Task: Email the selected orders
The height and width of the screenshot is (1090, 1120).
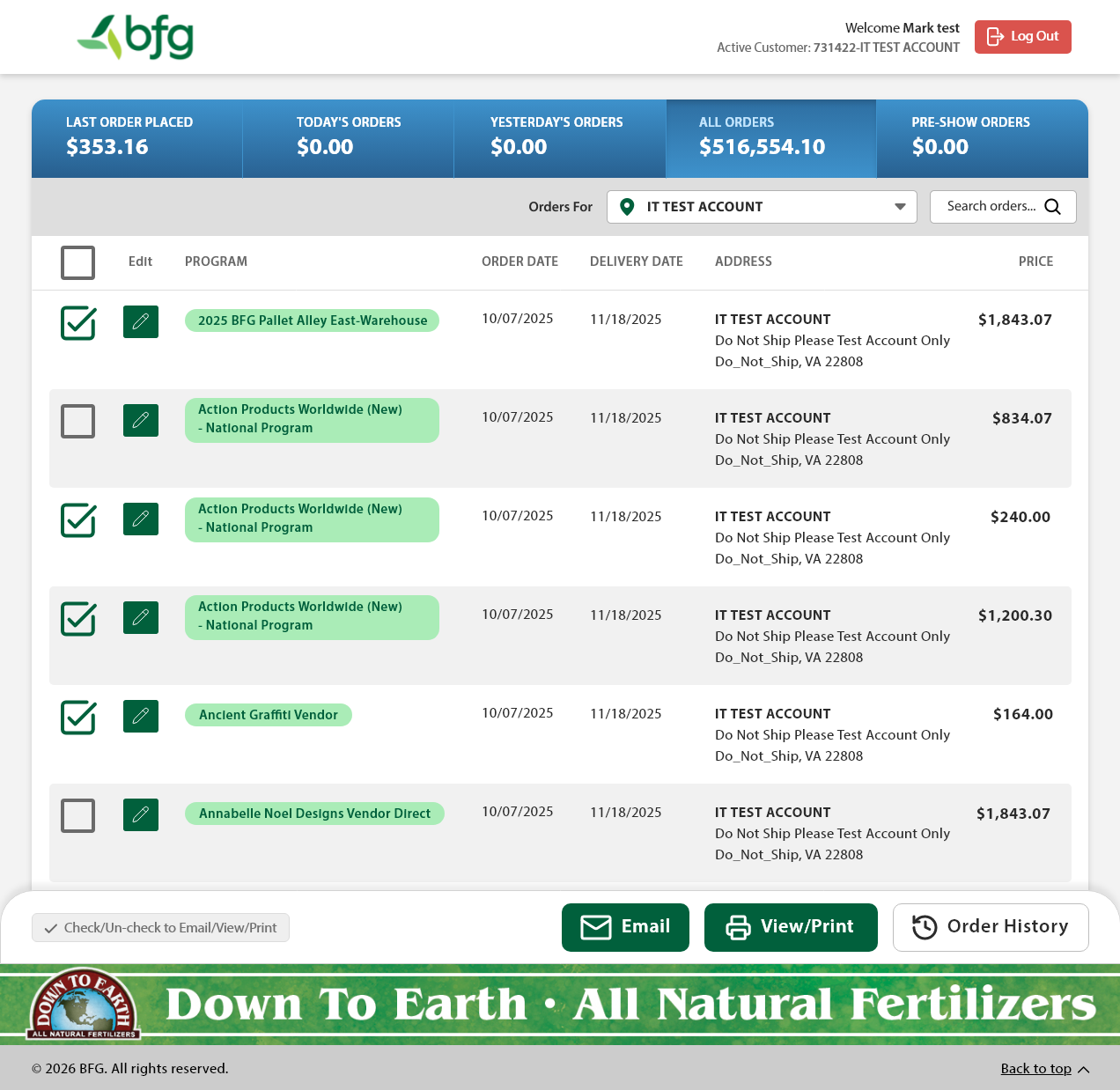Action: point(625,927)
